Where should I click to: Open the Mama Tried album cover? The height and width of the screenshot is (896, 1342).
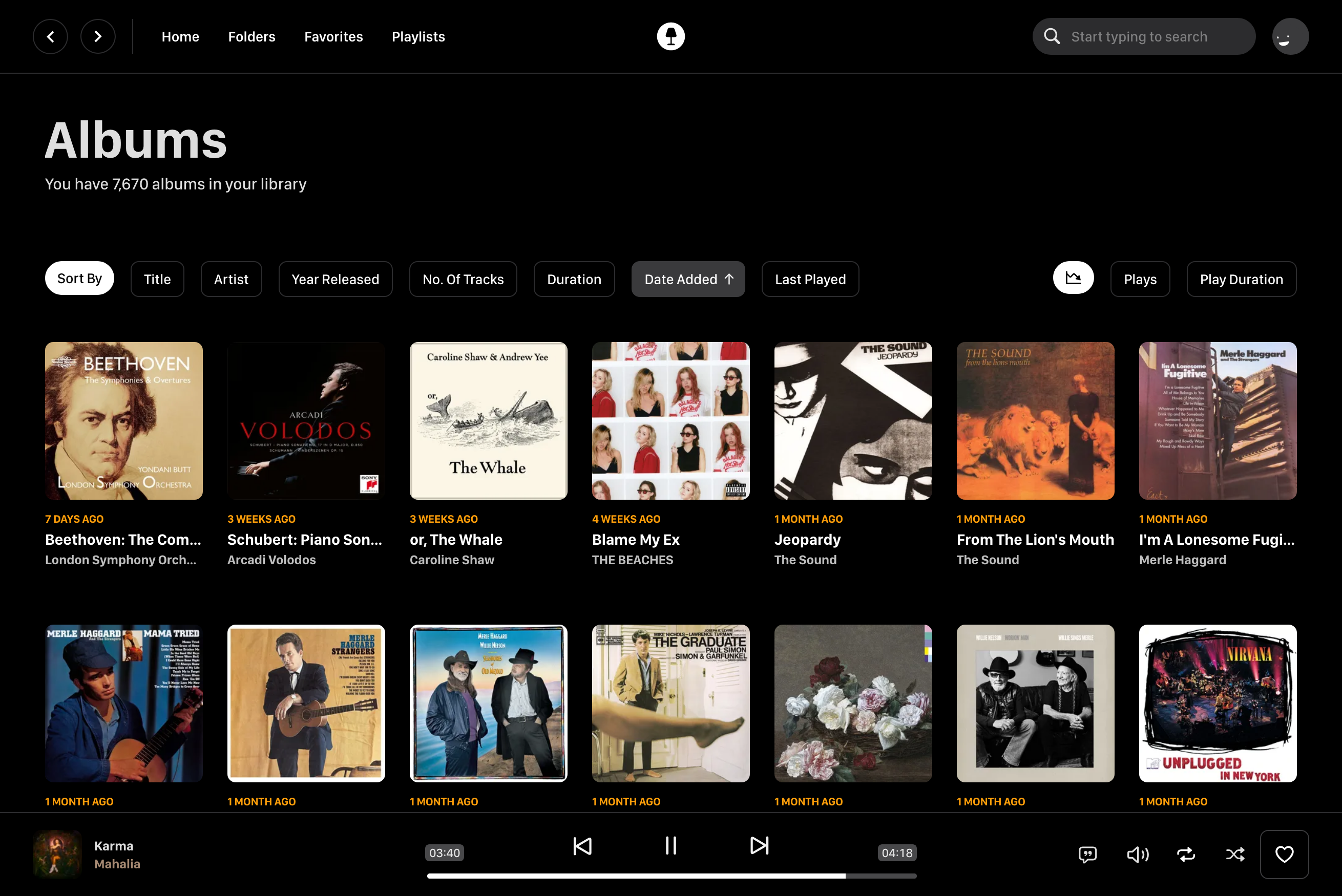(x=124, y=703)
